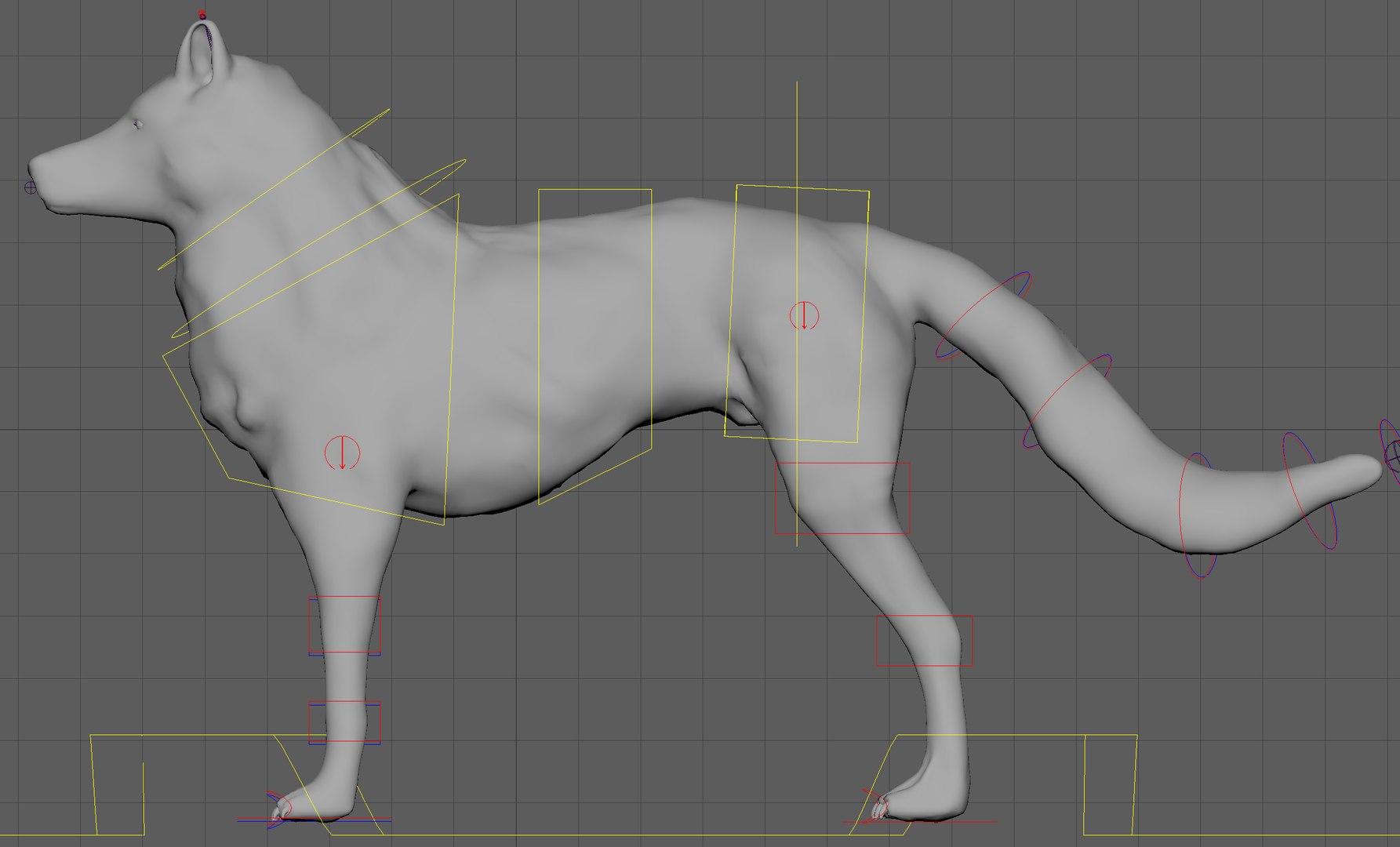This screenshot has height=847, width=1400.
Task: Select the fourth ring control near the tail end
Action: (1310, 490)
